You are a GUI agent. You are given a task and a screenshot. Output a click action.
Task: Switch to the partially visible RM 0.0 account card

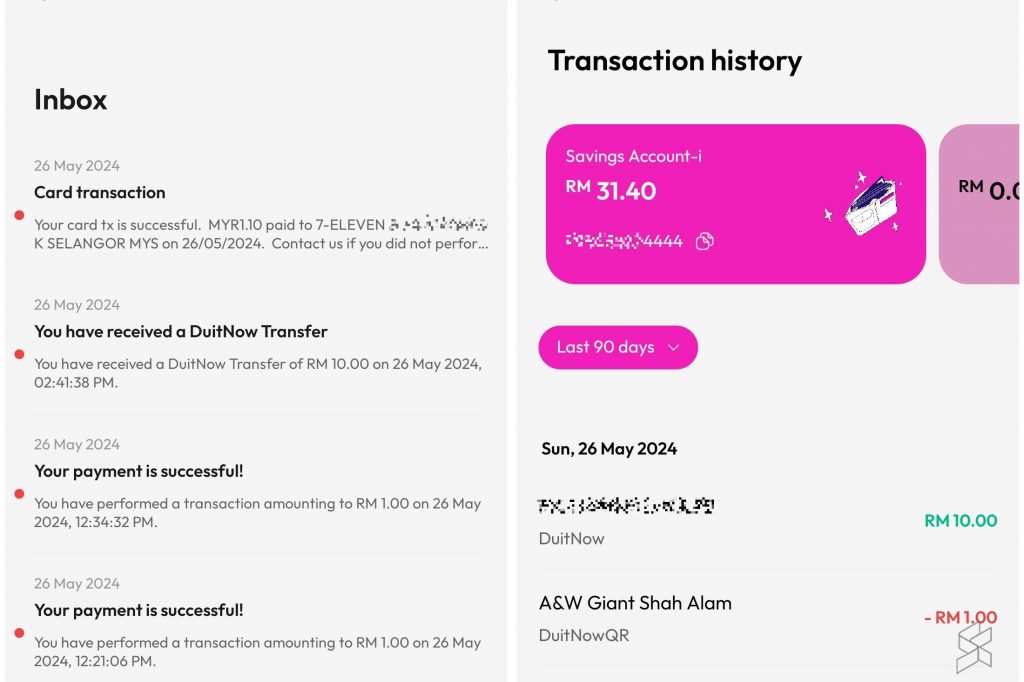coord(979,204)
